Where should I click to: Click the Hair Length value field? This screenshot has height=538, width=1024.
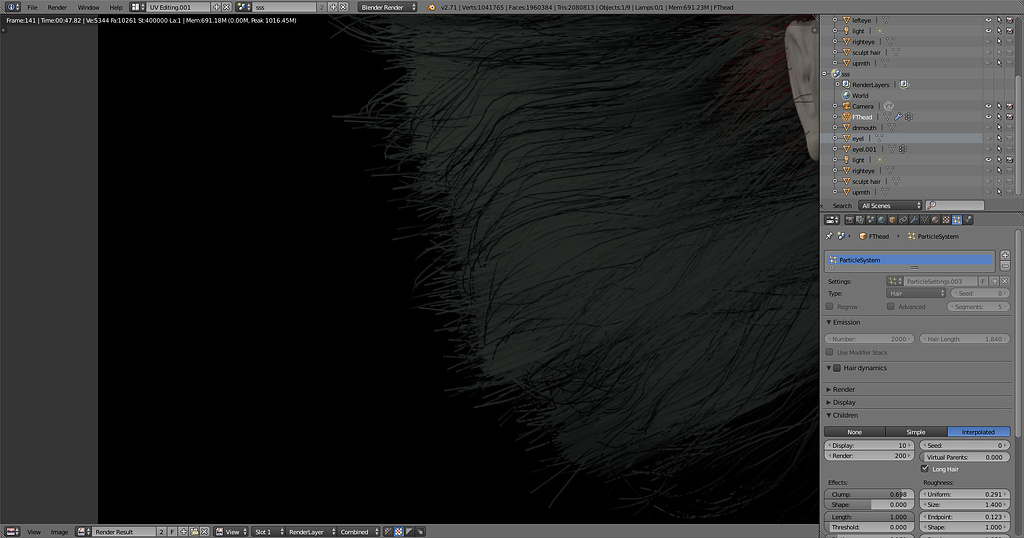[965, 339]
